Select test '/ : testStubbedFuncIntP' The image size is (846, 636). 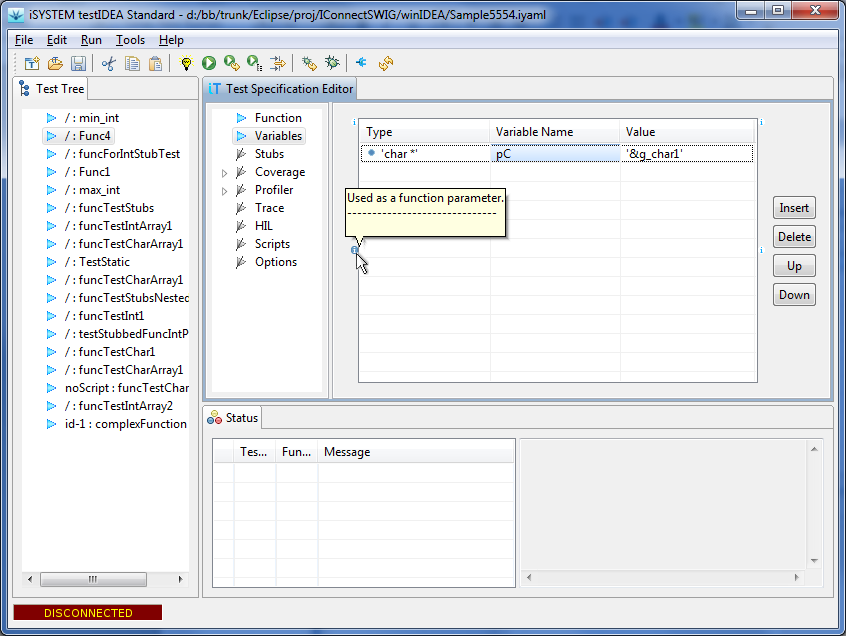127,334
